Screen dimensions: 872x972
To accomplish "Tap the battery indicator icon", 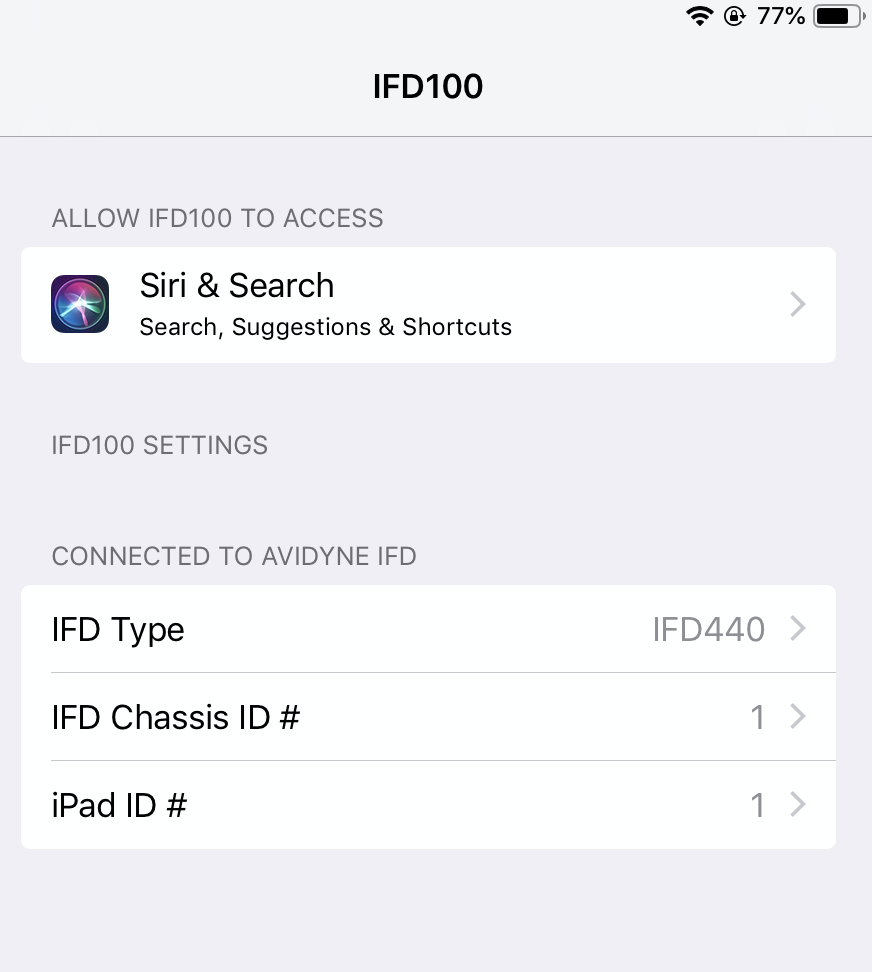I will pyautogui.click(x=839, y=15).
